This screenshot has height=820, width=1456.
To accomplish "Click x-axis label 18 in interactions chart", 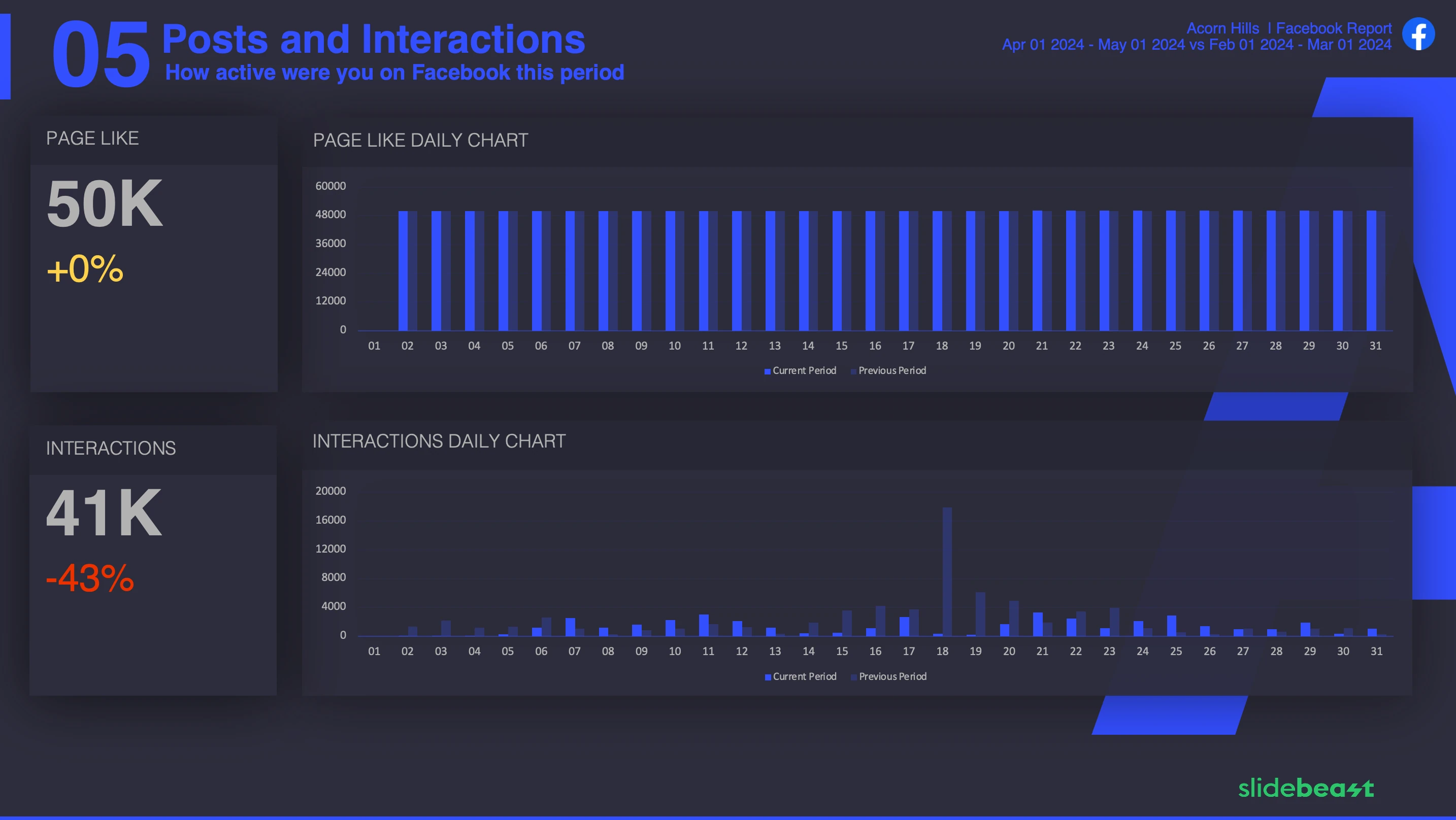I will click(x=942, y=652).
